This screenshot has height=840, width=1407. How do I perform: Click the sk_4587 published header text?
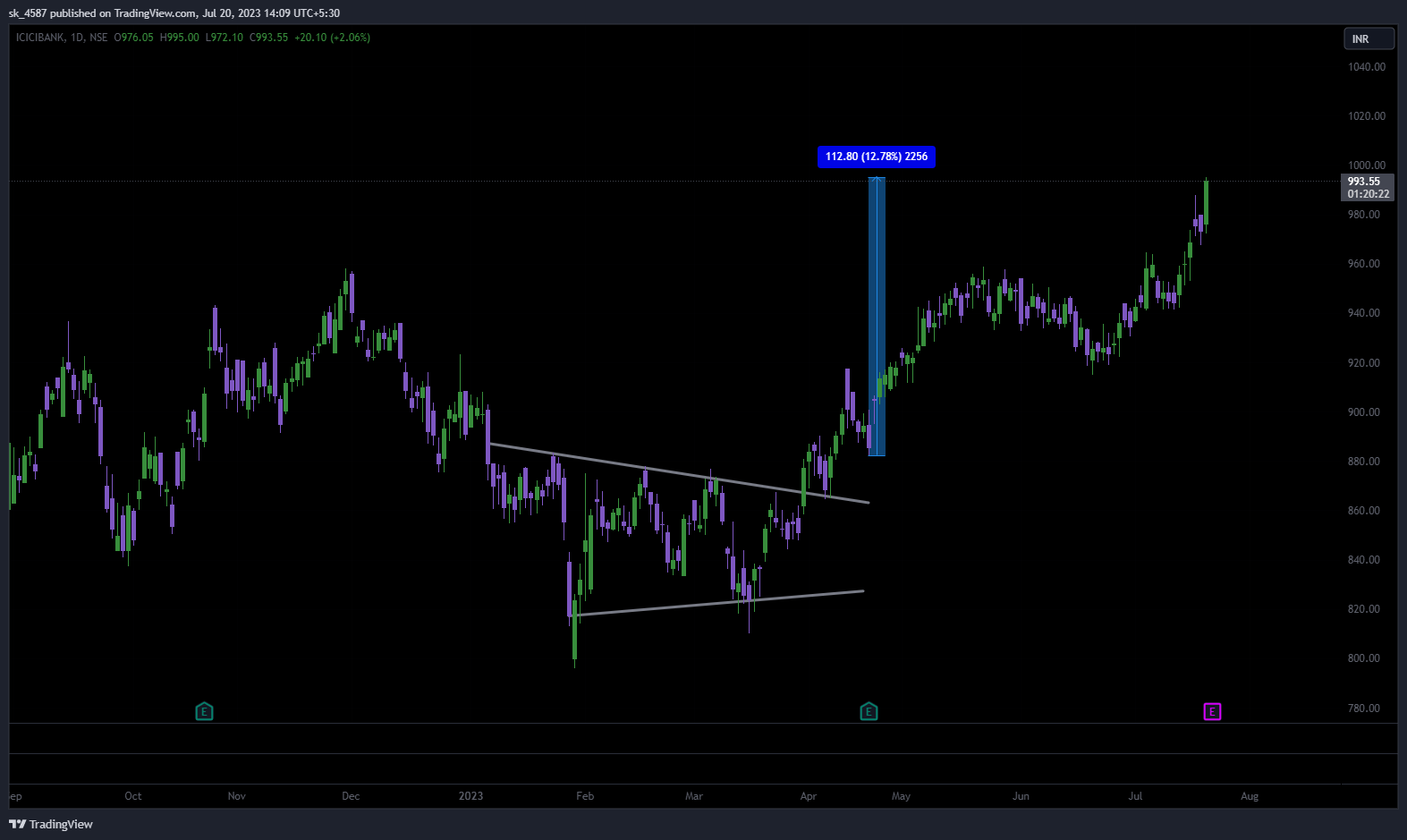pos(174,13)
